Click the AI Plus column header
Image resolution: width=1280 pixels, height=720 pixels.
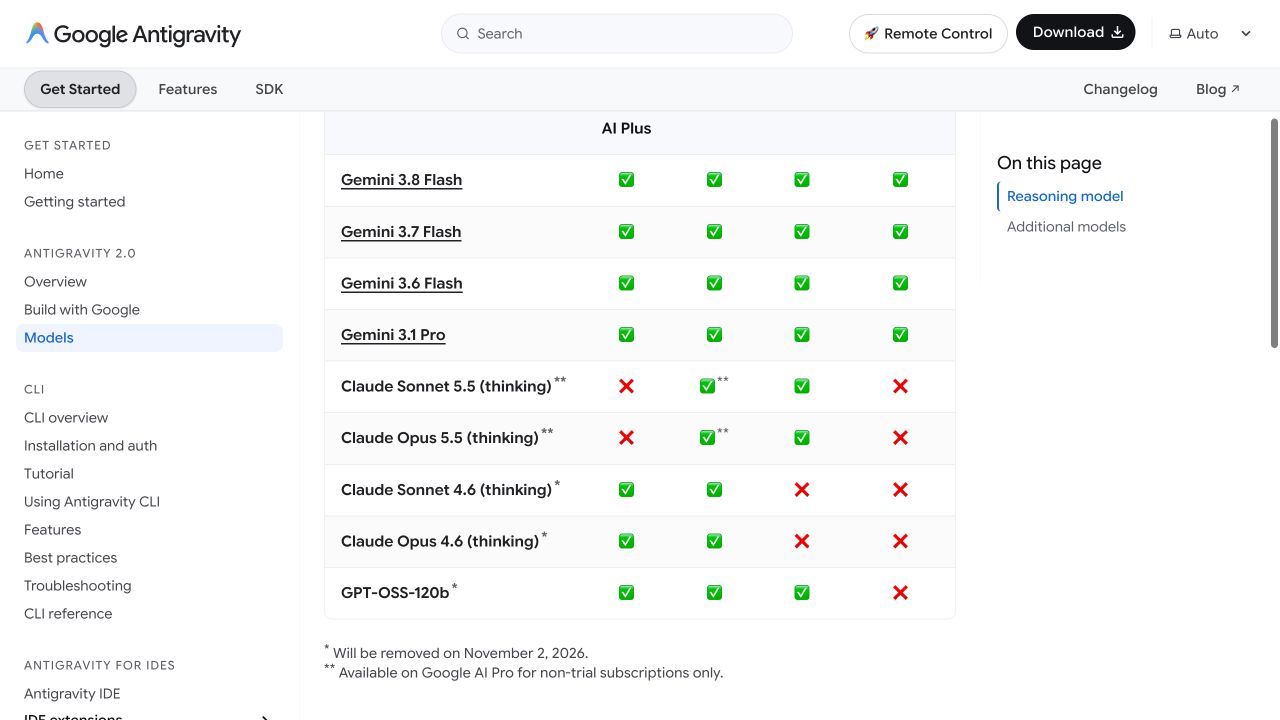[627, 128]
